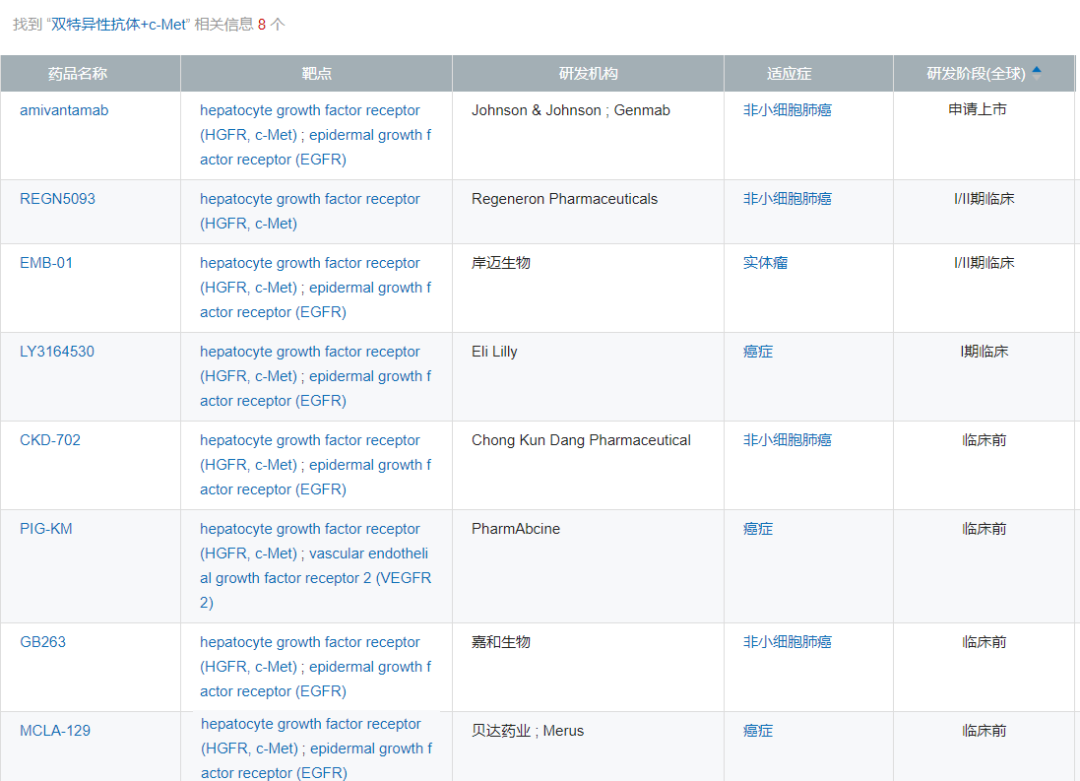The width and height of the screenshot is (1080, 781).
Task: Select REGN5093's I/II期临床 stage cell
Action: pos(984,212)
